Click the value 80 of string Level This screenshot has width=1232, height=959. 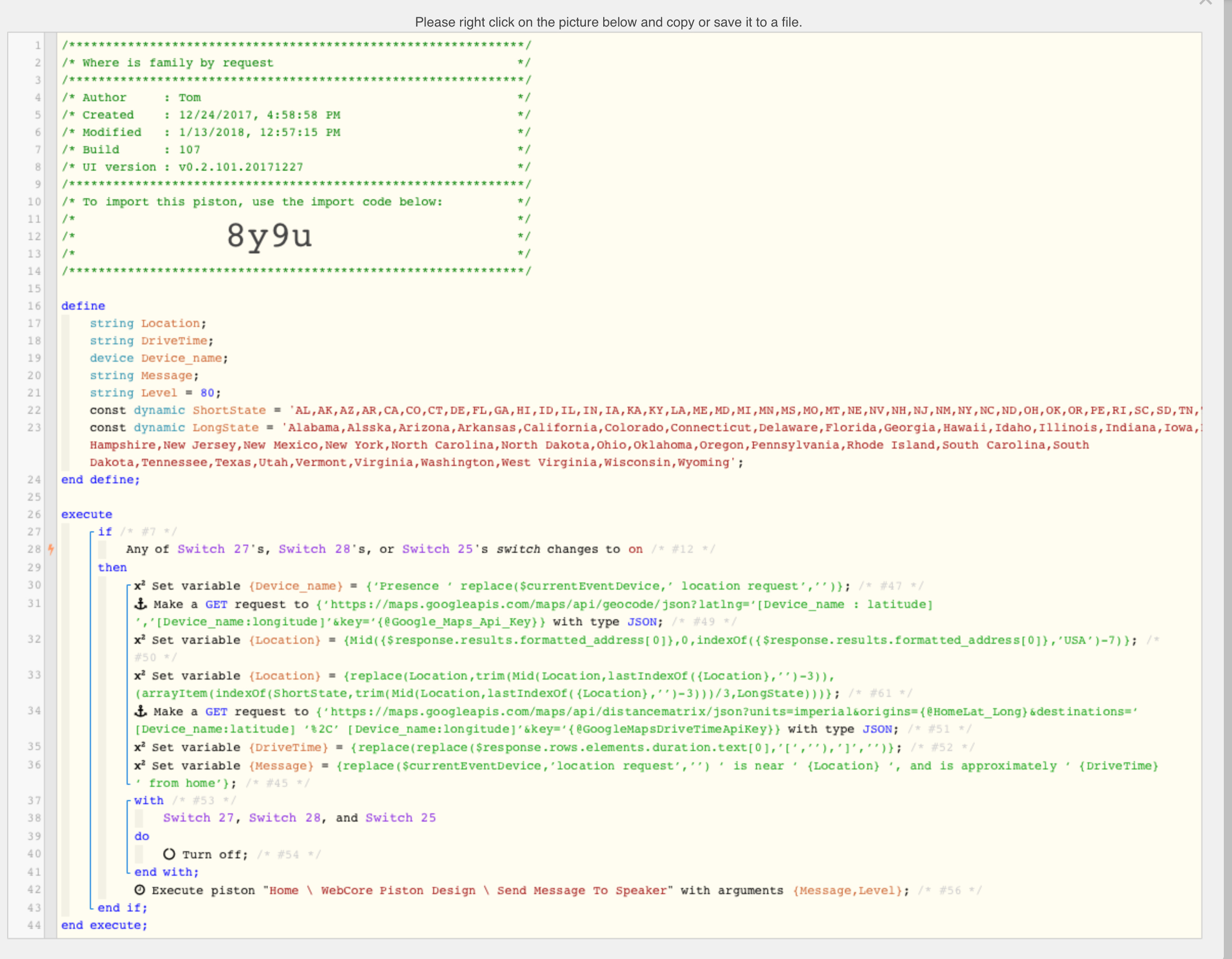pyautogui.click(x=207, y=392)
